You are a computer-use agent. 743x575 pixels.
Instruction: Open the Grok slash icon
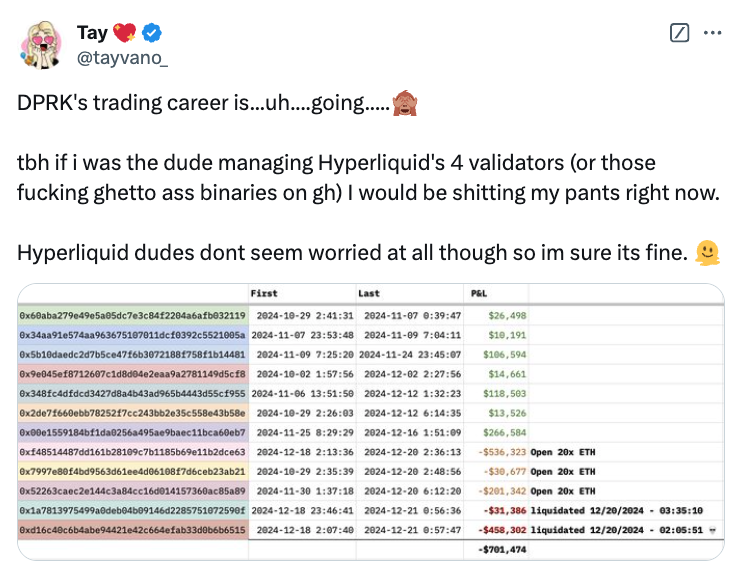click(679, 33)
